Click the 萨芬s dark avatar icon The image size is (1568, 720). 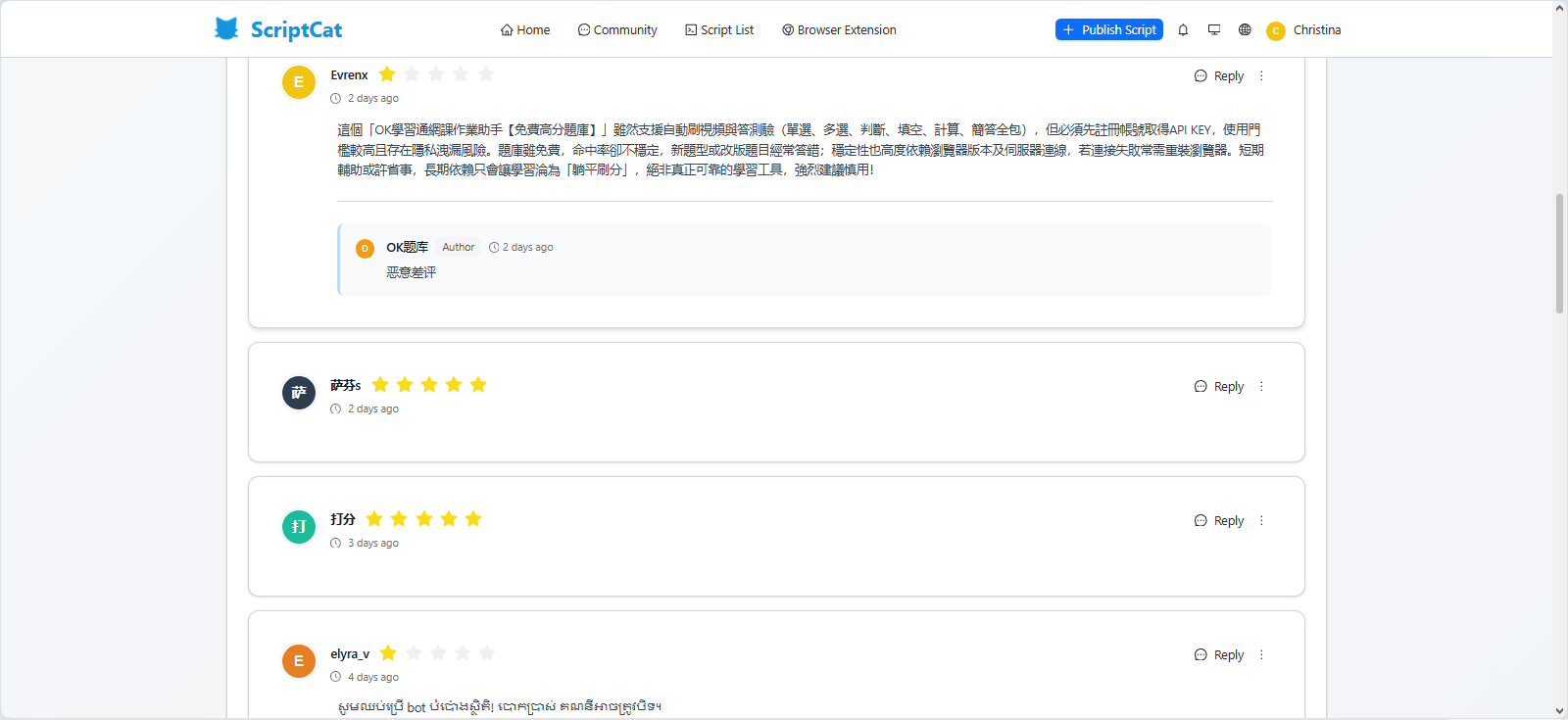click(299, 393)
